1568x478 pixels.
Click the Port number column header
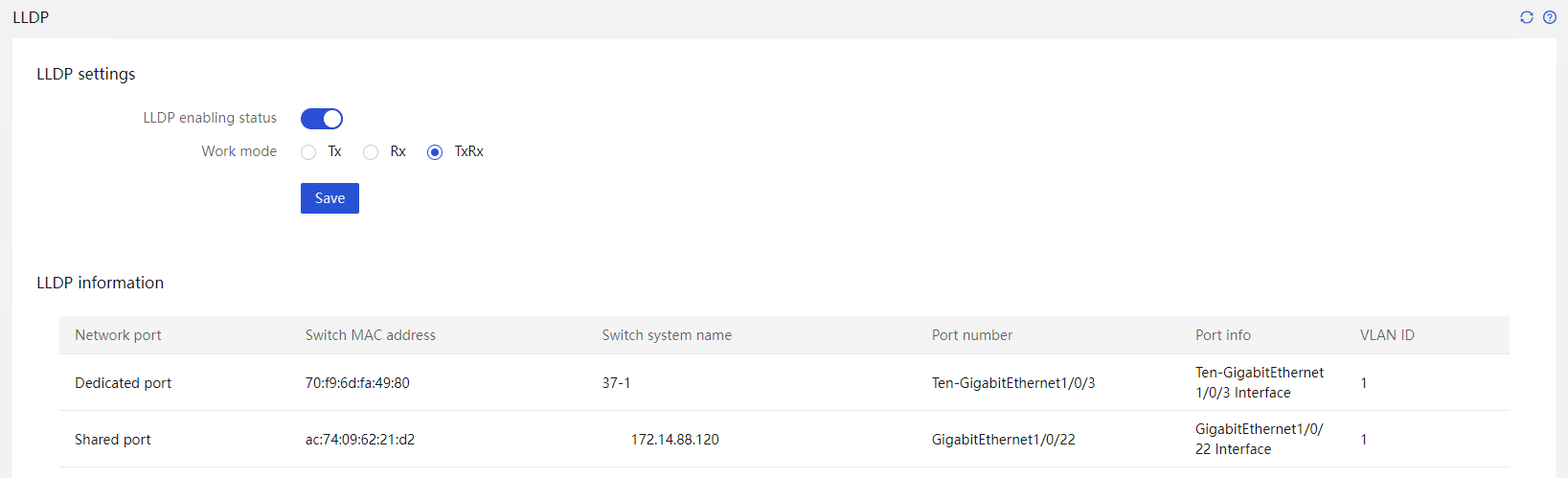click(x=972, y=335)
